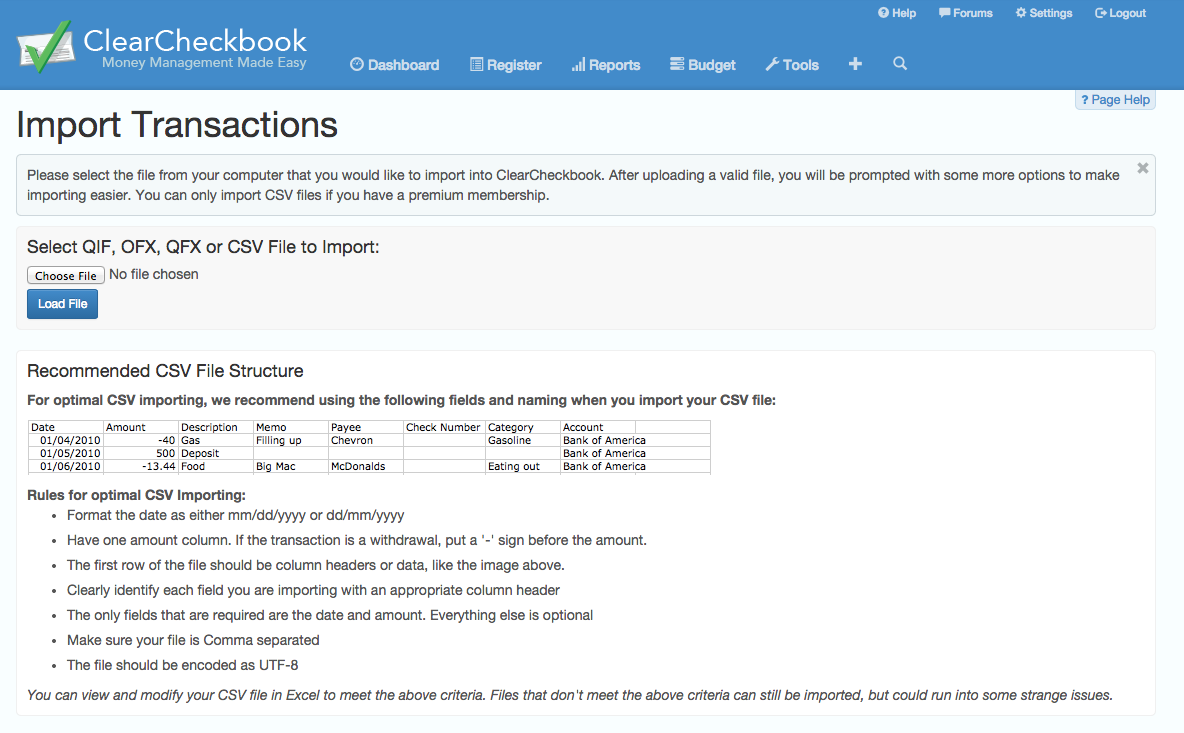
Task: Open the Dashboard menu item
Action: (x=395, y=65)
